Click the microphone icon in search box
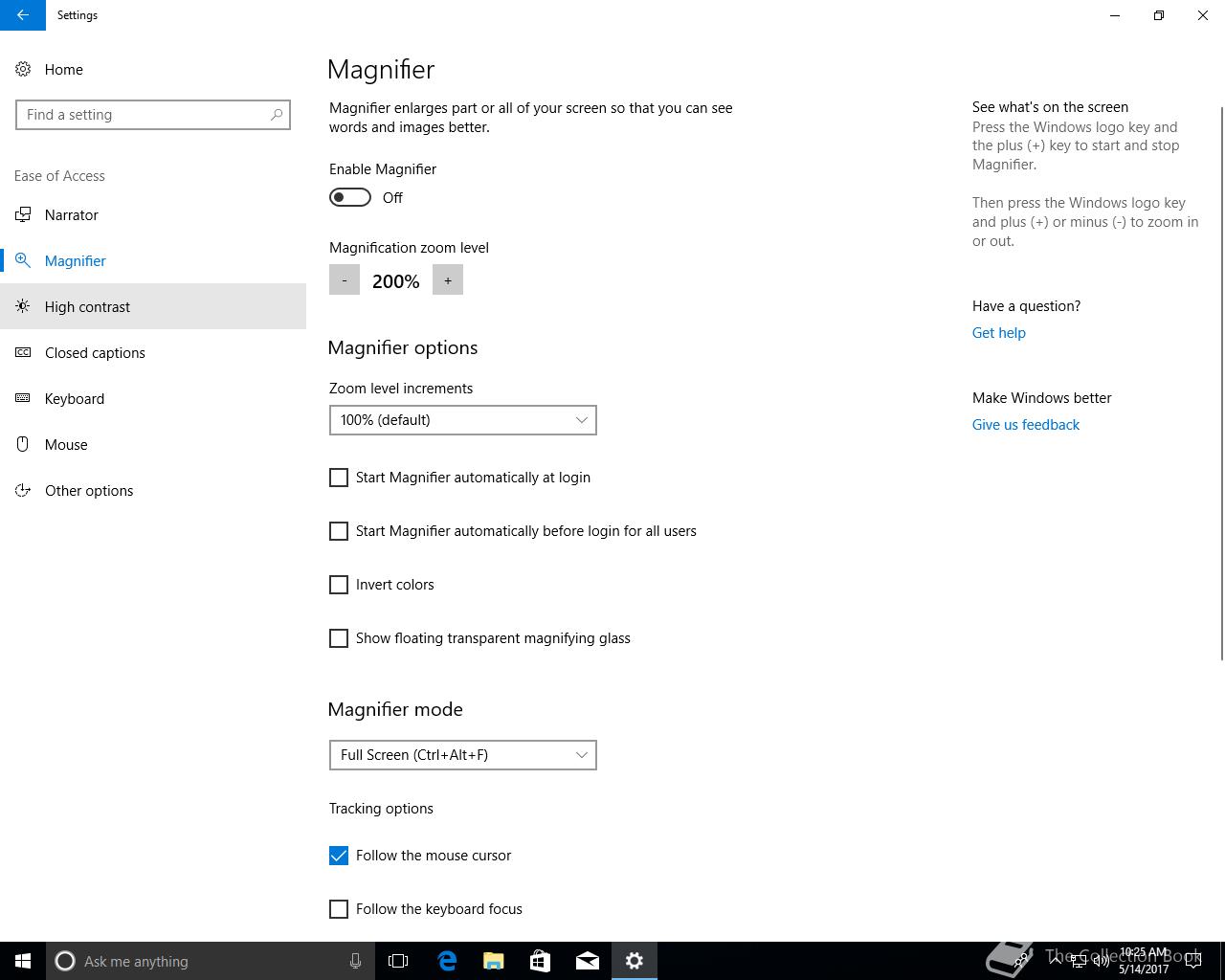The height and width of the screenshot is (980, 1225). click(x=355, y=961)
